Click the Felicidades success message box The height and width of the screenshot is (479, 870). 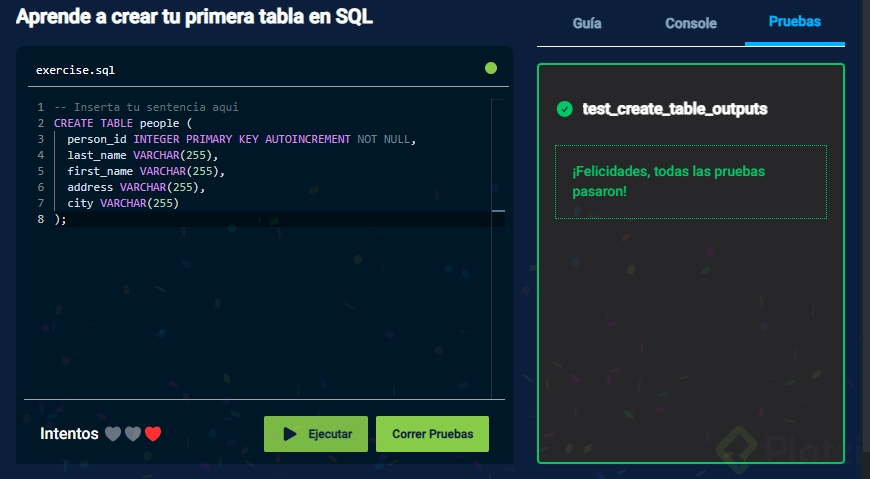[690, 181]
